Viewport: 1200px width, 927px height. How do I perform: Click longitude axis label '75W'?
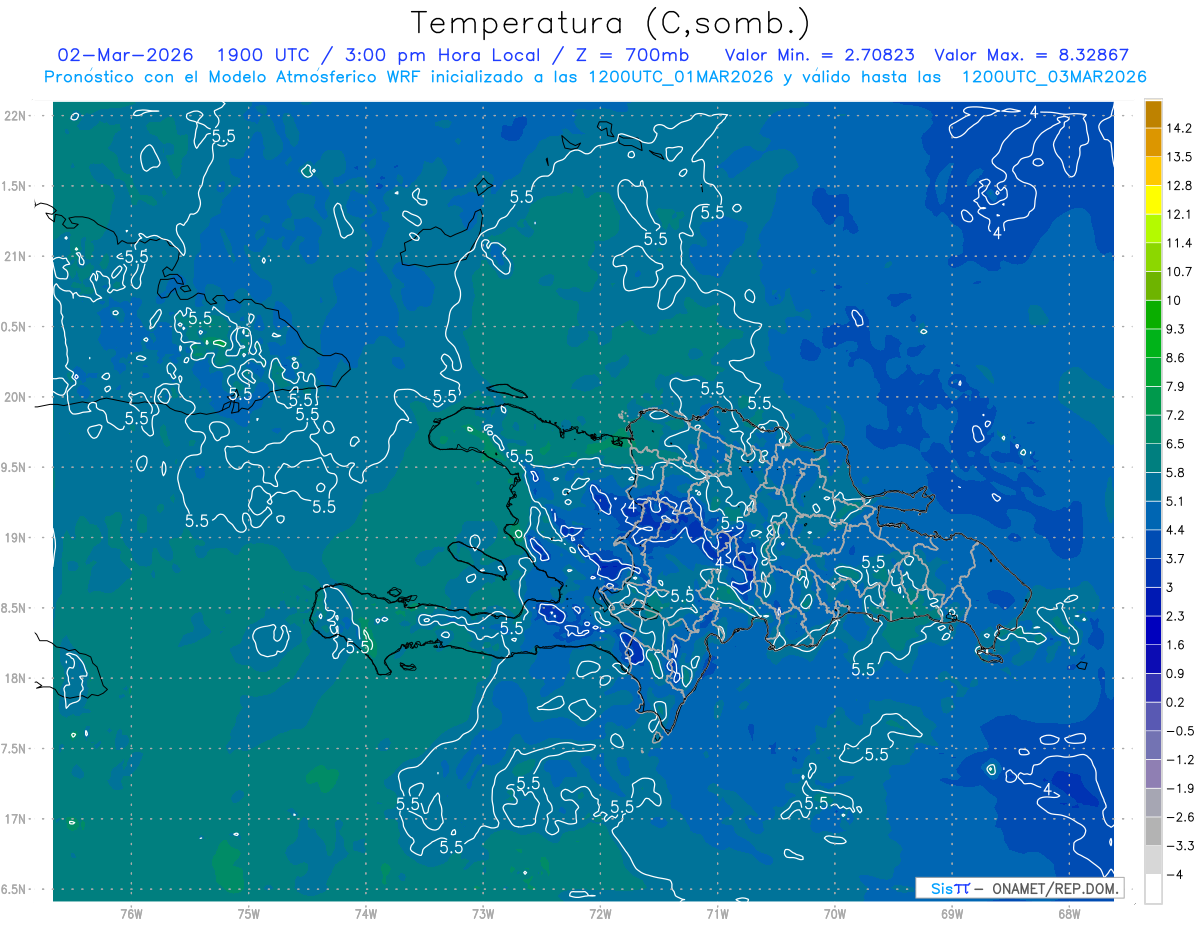[249, 912]
